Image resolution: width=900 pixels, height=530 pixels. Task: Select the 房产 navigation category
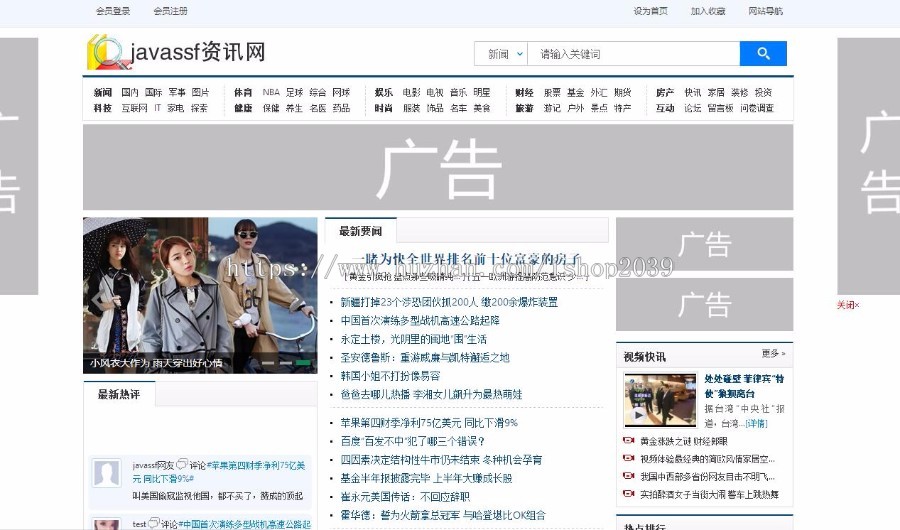pos(665,92)
